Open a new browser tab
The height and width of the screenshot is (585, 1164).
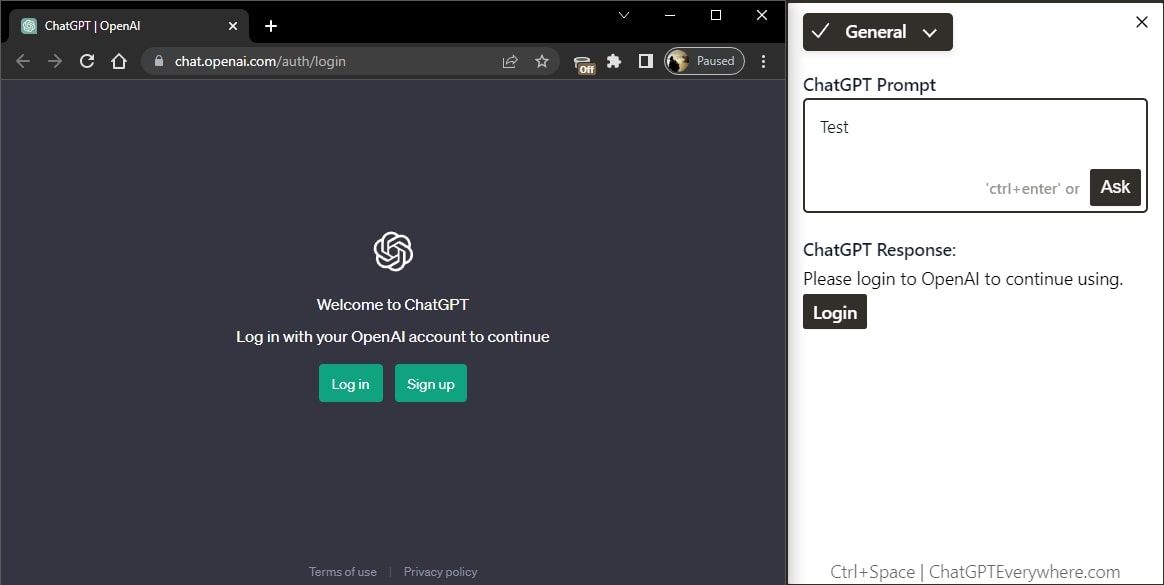pyautogui.click(x=271, y=26)
